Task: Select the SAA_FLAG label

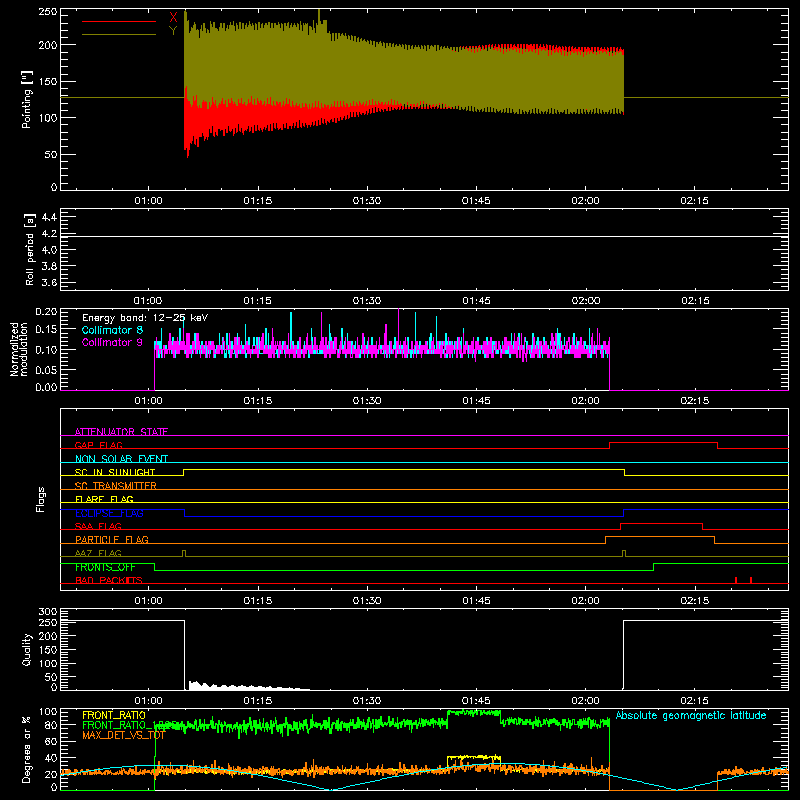Action: (x=98, y=526)
